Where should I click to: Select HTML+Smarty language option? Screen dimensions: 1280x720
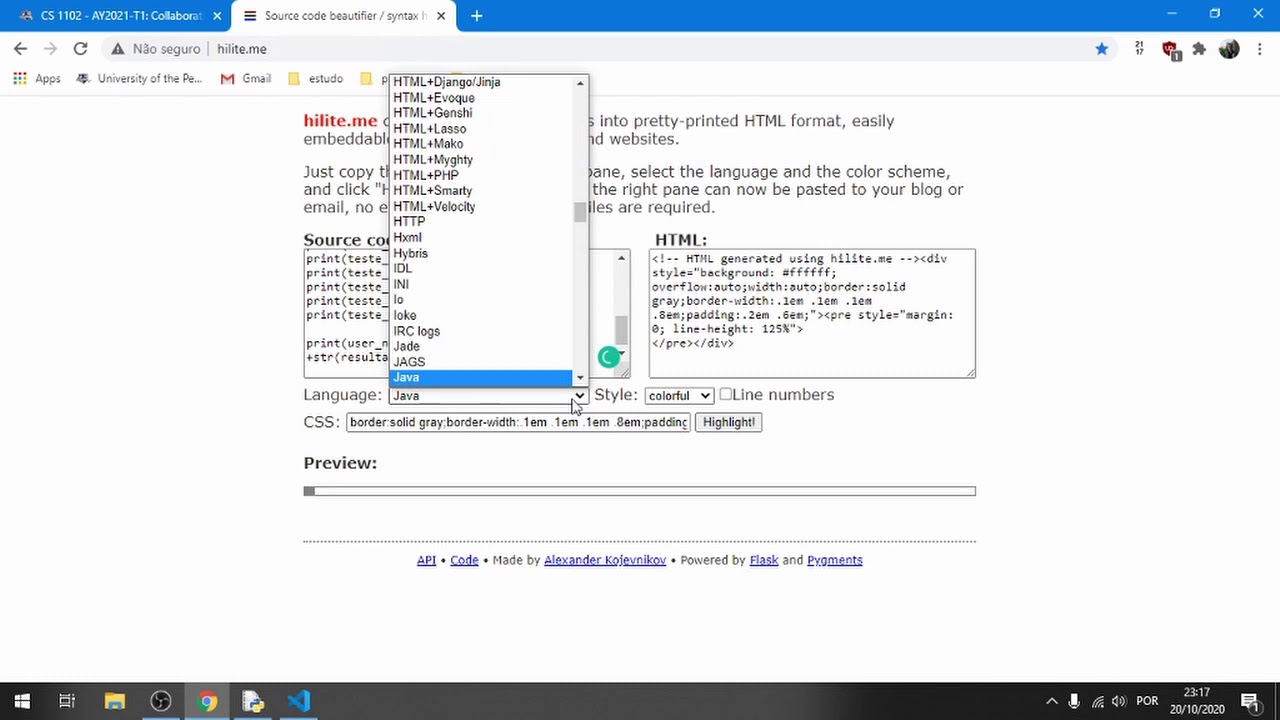click(481, 191)
